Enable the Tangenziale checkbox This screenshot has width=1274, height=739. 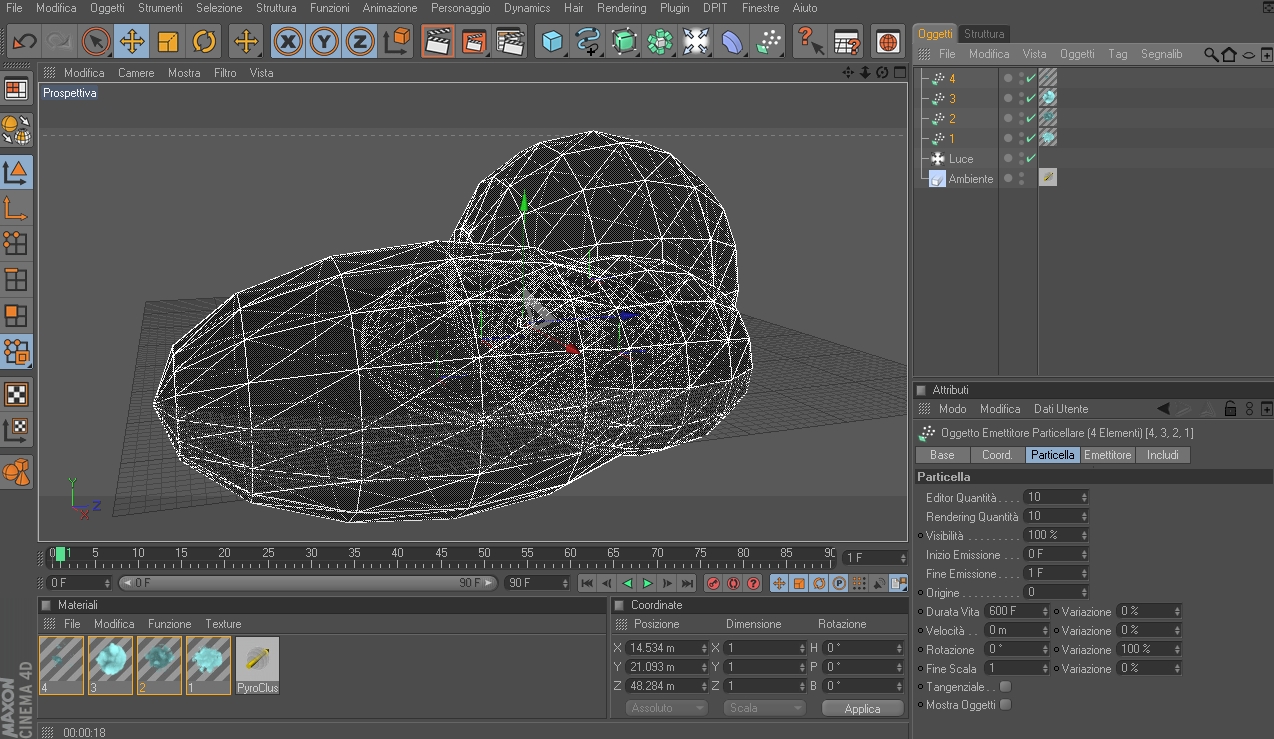1005,686
